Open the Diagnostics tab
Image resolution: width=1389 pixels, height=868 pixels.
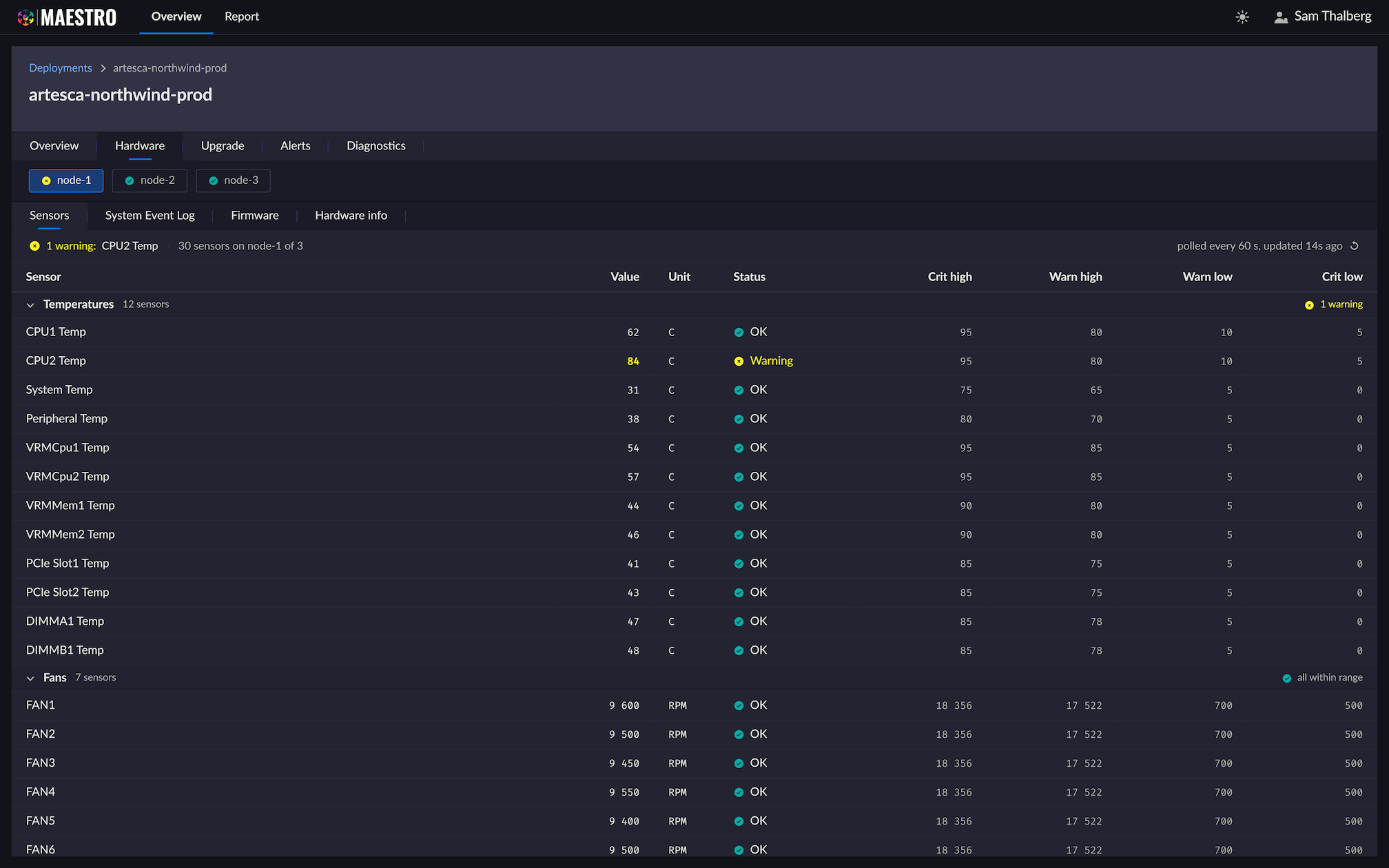tap(376, 146)
